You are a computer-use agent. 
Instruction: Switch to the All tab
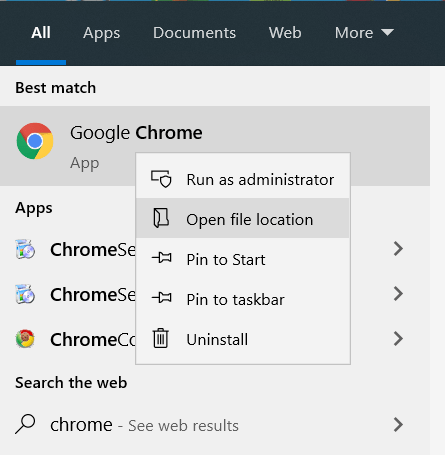point(41,33)
